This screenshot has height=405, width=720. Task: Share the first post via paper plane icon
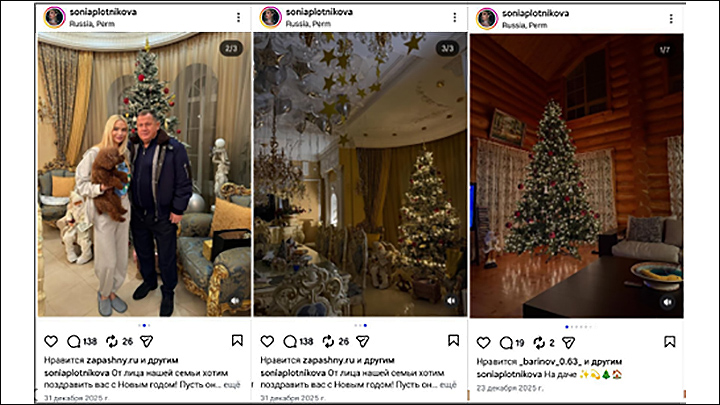tap(146, 341)
